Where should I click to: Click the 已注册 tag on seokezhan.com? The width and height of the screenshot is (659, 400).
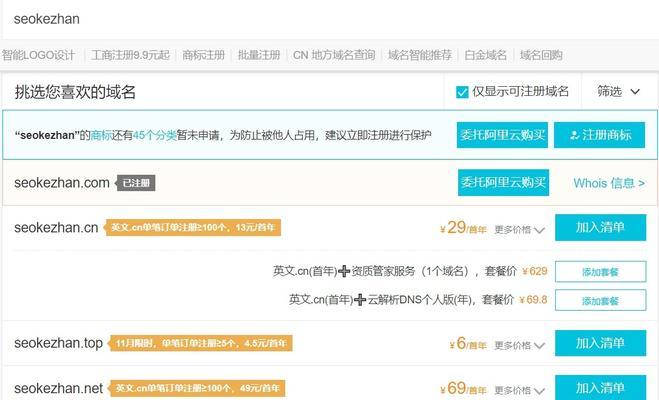136,183
